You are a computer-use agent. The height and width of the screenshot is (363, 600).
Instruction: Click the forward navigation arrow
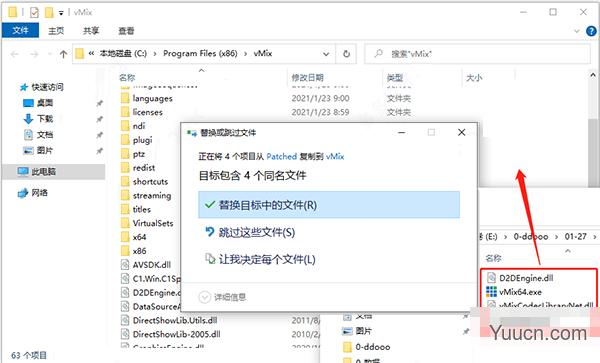click(x=34, y=54)
